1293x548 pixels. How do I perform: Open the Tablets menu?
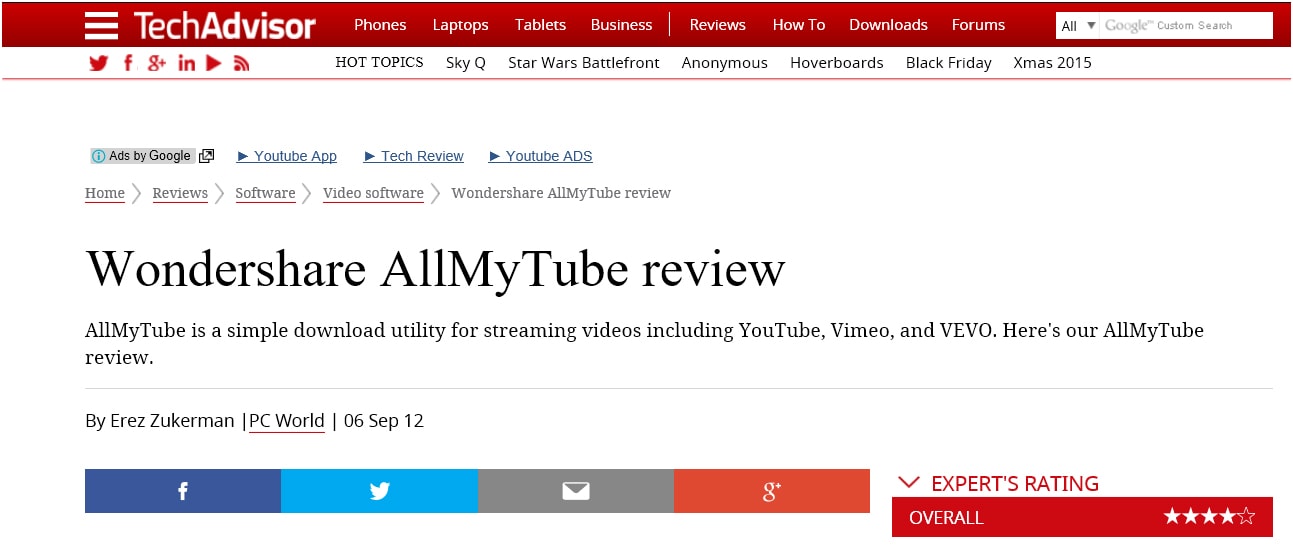540,25
